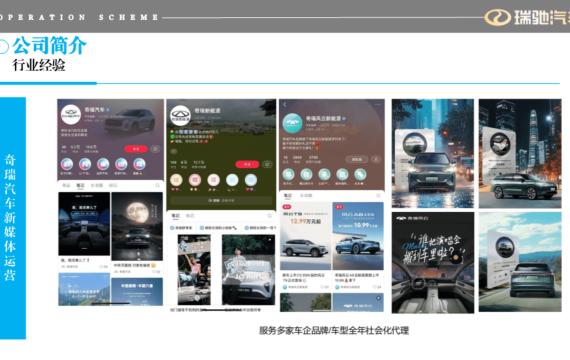
Task: Click the caption 服务多家车企品牌/车型全年社会化代理
Action: coord(334,331)
